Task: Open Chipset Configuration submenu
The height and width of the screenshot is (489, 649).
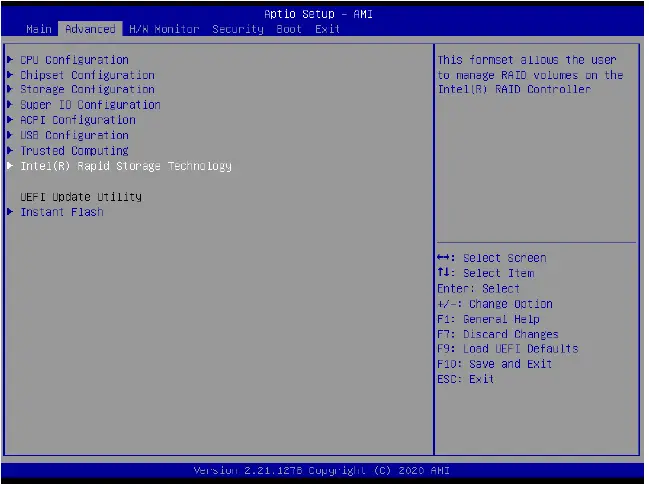Action: click(87, 75)
